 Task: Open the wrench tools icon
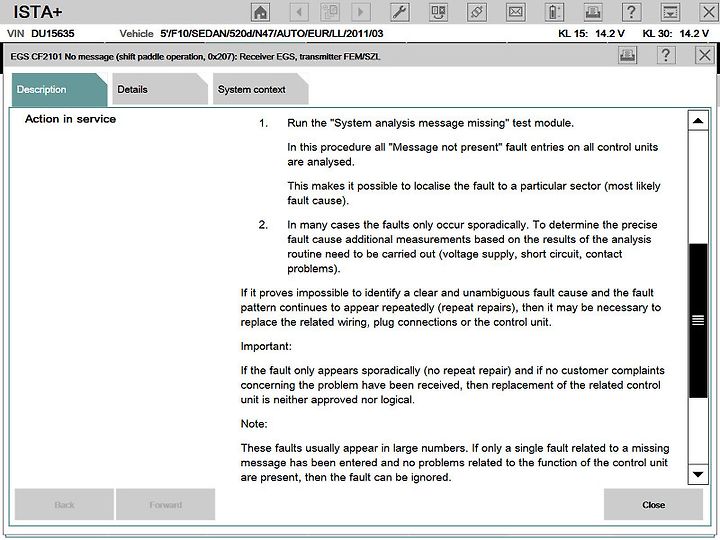(399, 12)
